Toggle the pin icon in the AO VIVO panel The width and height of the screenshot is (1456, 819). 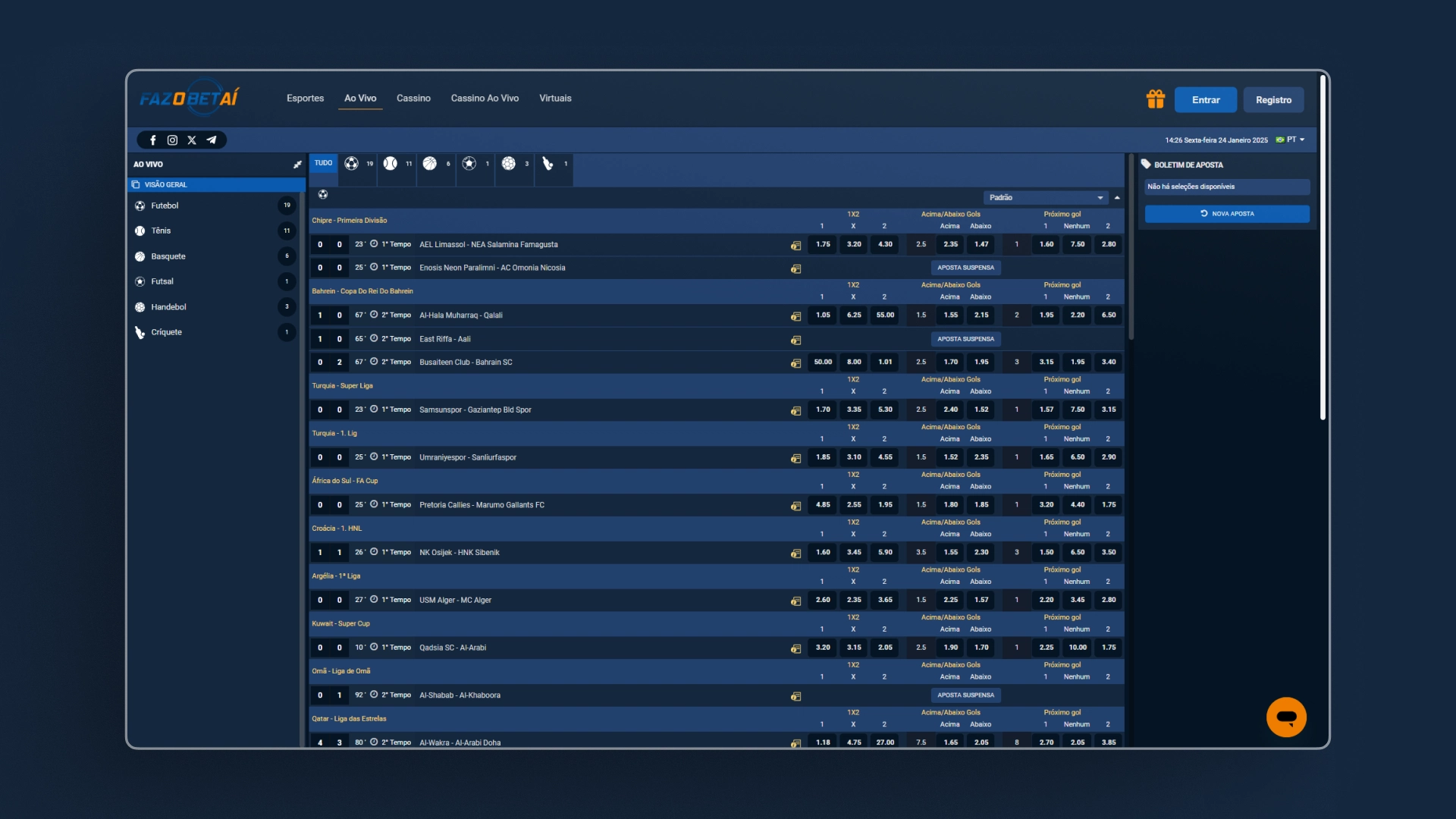point(297,164)
